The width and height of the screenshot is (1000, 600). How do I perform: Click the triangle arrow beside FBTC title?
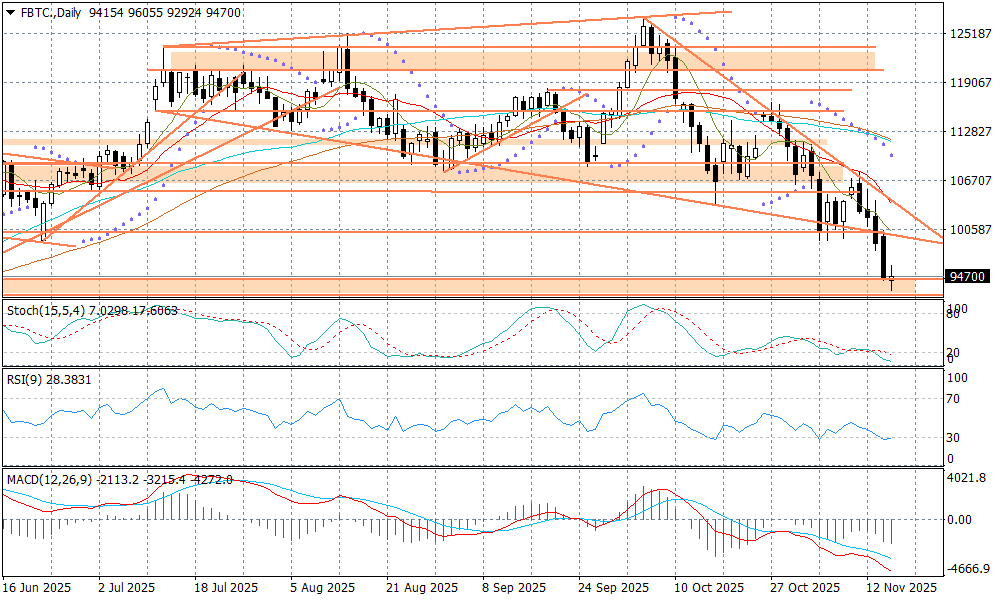(x=9, y=11)
